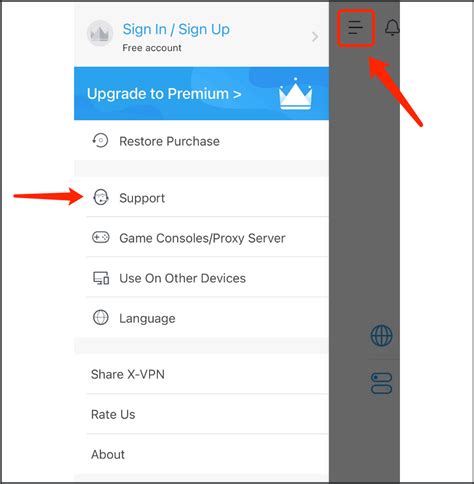Tap the notification bell icon

[x=392, y=27]
